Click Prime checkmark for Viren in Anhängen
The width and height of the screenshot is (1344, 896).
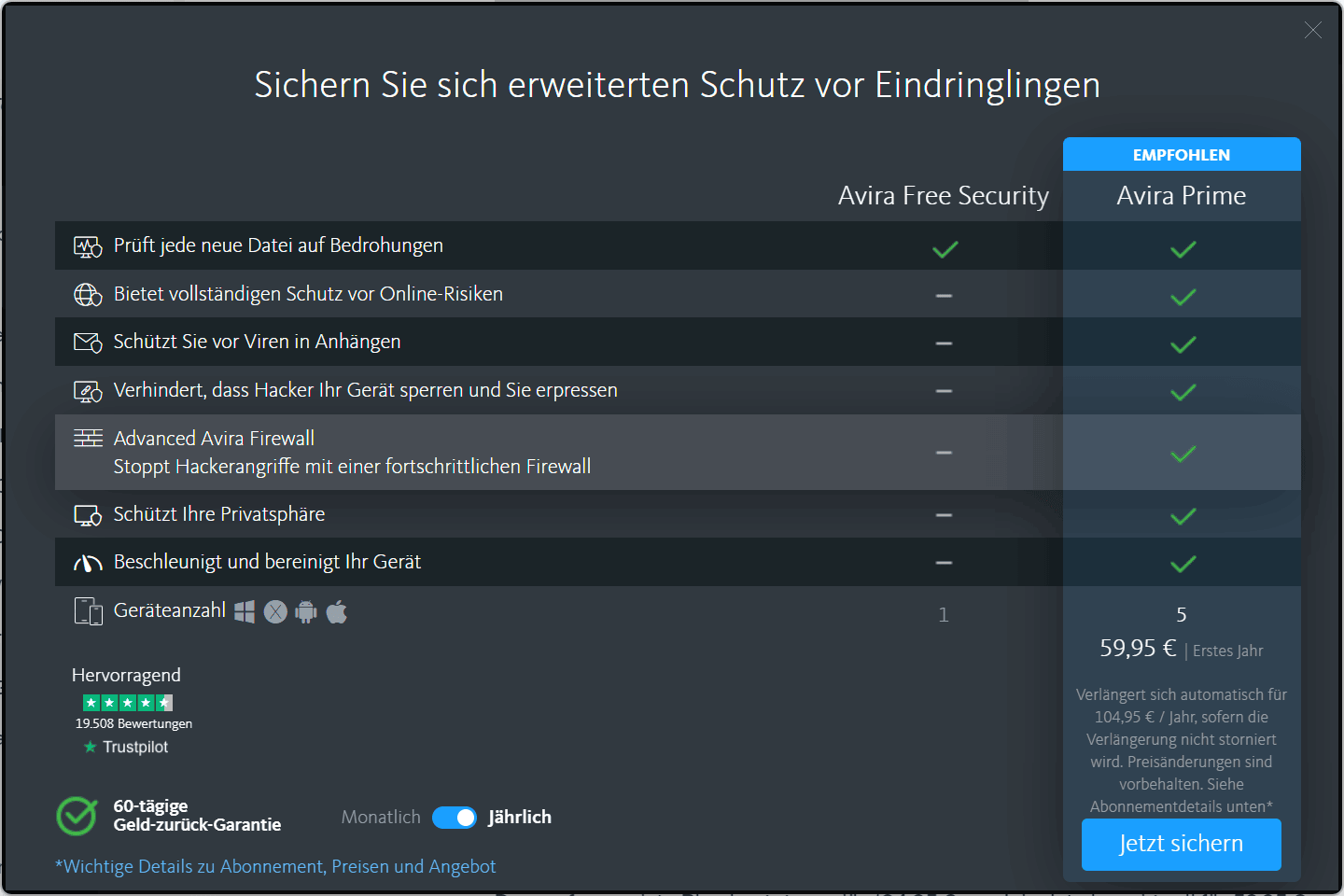point(1183,344)
